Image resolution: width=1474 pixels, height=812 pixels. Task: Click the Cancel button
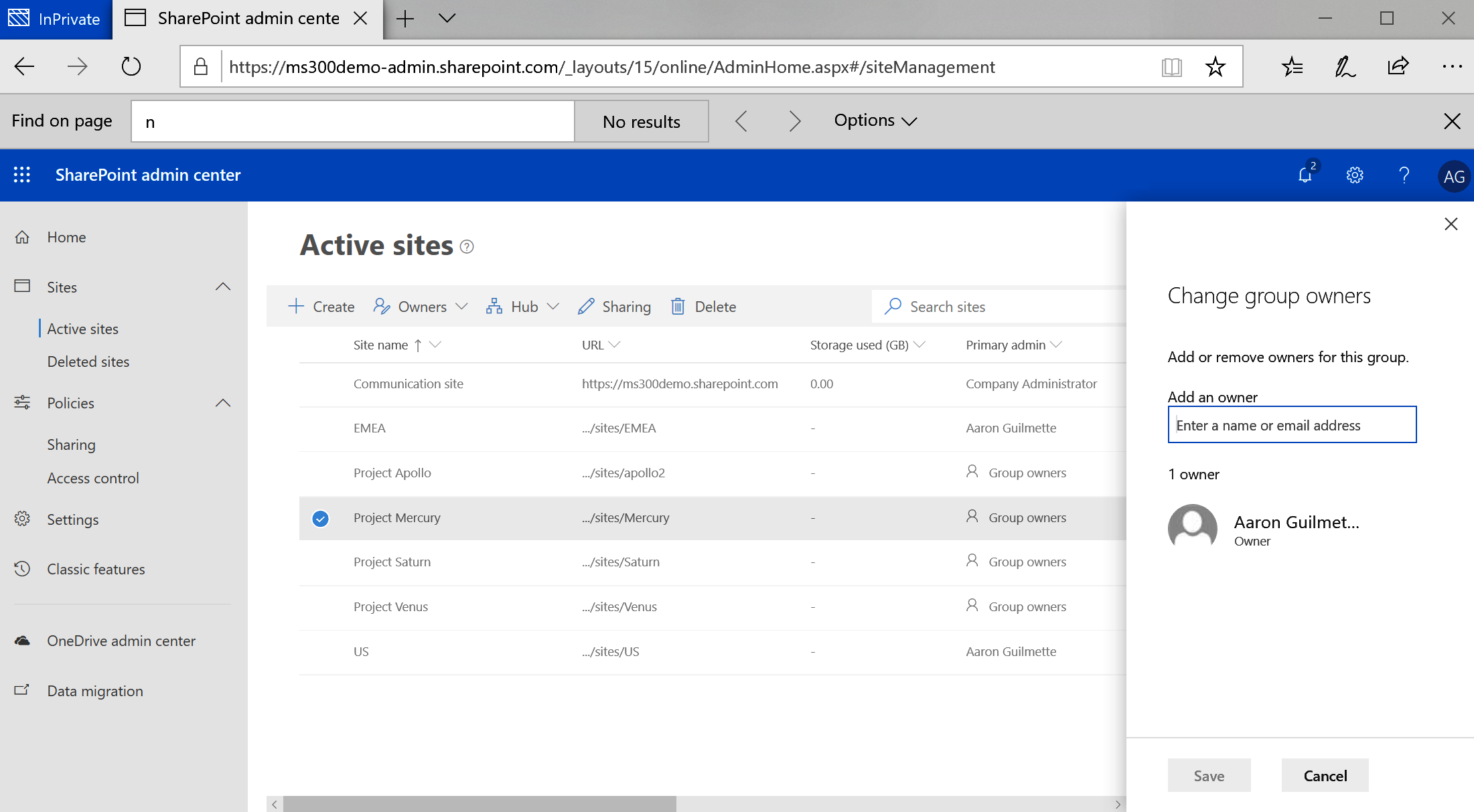[1325, 775]
